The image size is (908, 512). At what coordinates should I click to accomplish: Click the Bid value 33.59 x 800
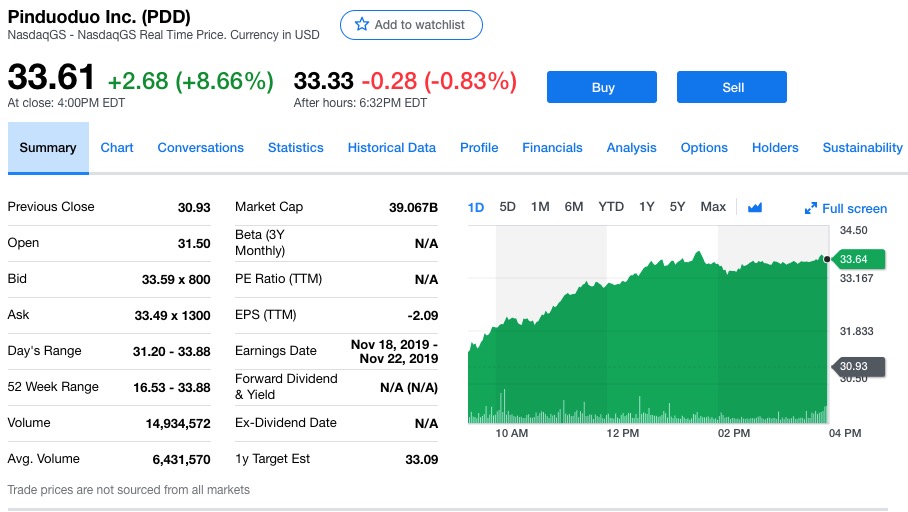point(176,279)
